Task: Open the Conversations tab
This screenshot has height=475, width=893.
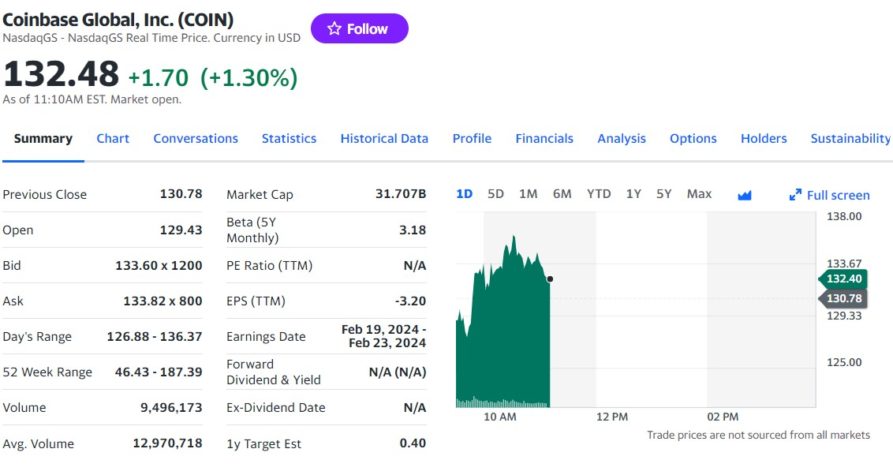Action: (x=195, y=139)
